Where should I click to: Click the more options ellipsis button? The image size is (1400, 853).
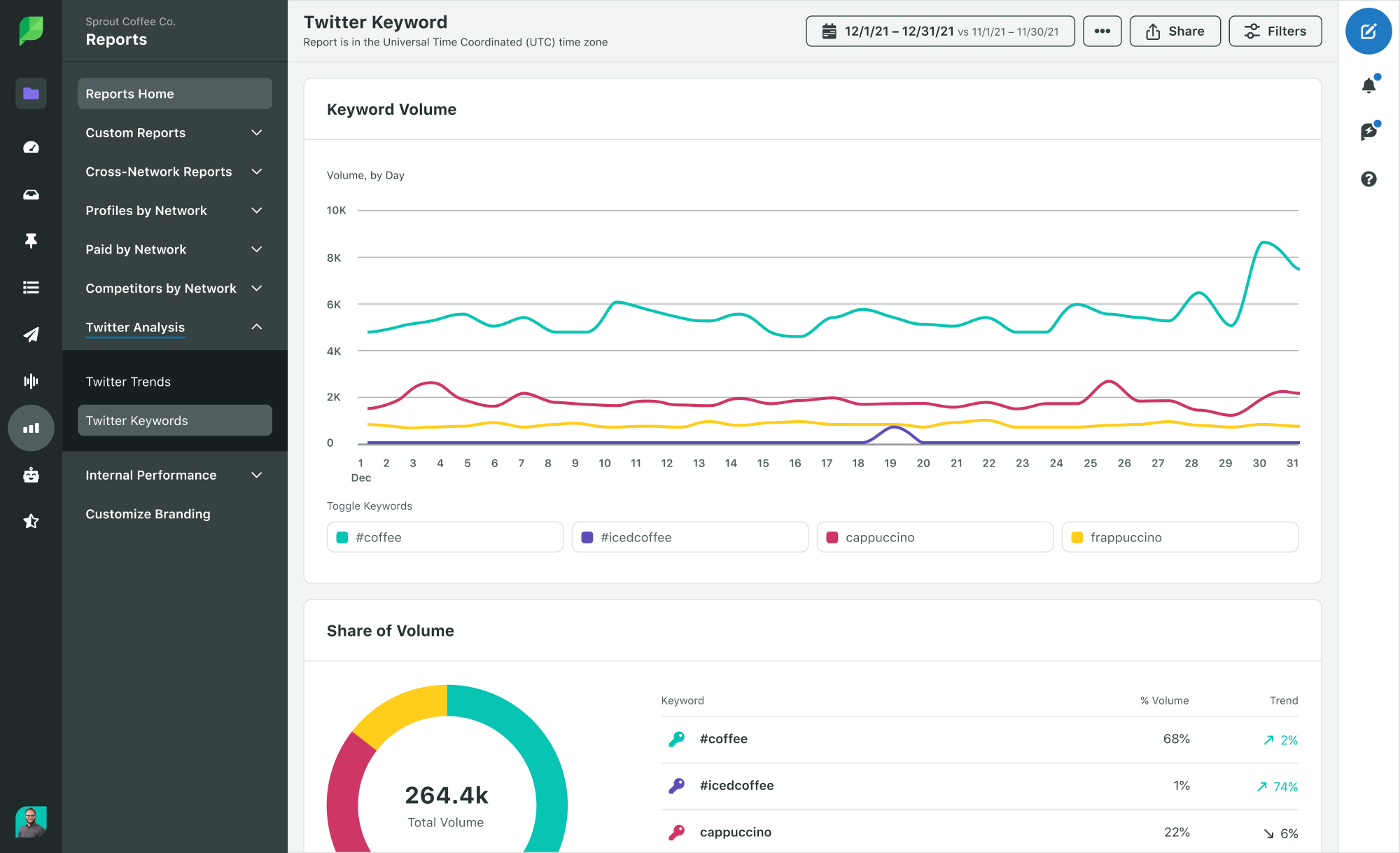tap(1102, 32)
